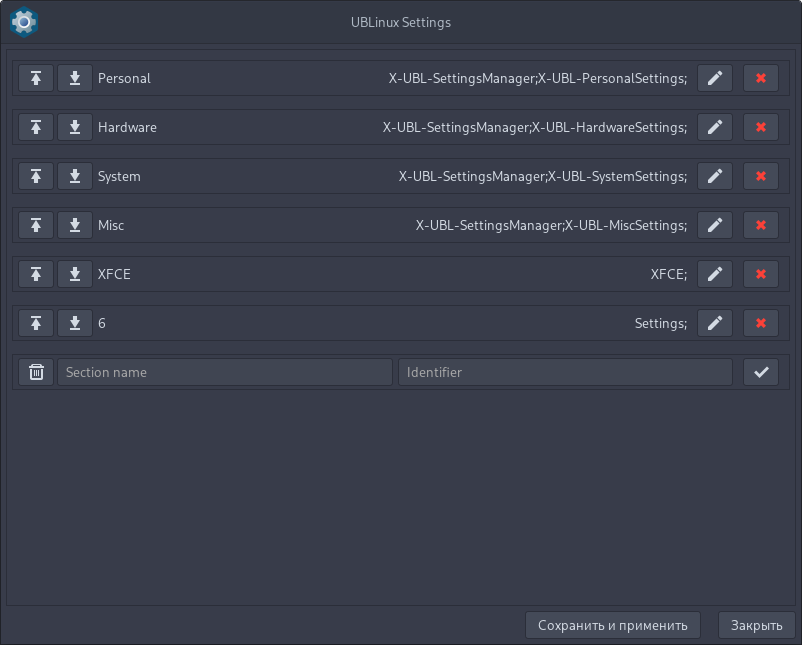Edit the System section entry
The height and width of the screenshot is (645, 802).
(x=714, y=176)
